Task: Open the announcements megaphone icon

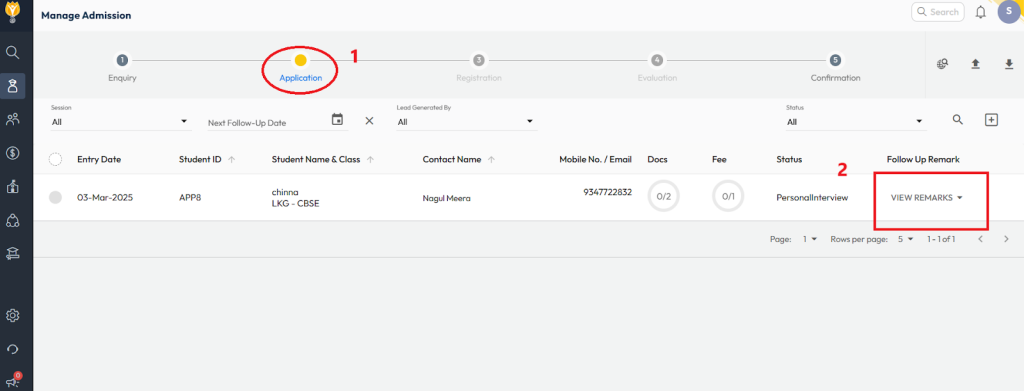Action: point(12,382)
